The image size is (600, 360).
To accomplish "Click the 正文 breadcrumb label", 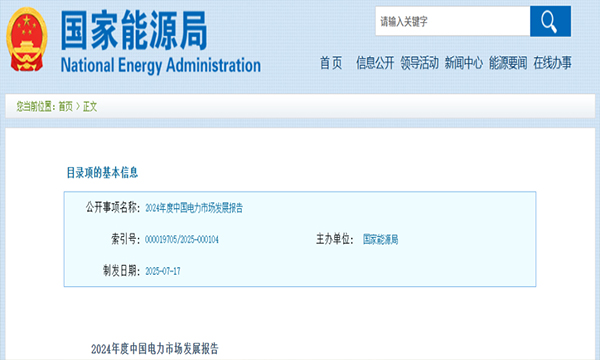I will point(90,106).
